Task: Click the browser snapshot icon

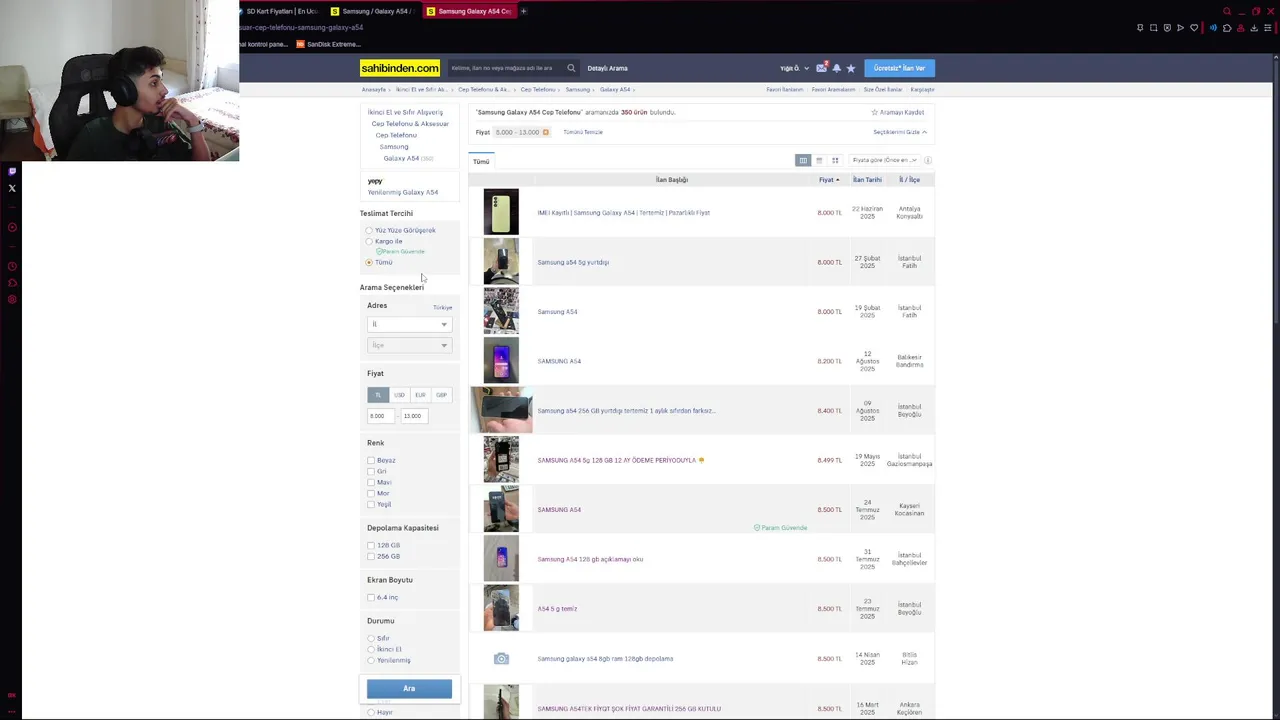Action: [1153, 28]
